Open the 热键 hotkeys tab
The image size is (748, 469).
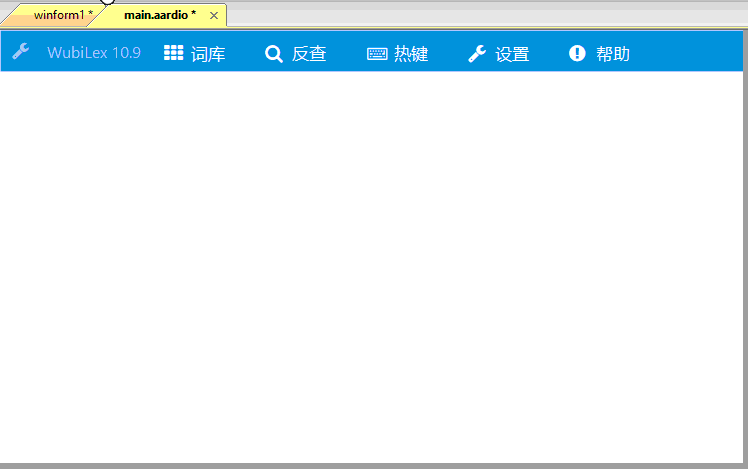397,53
